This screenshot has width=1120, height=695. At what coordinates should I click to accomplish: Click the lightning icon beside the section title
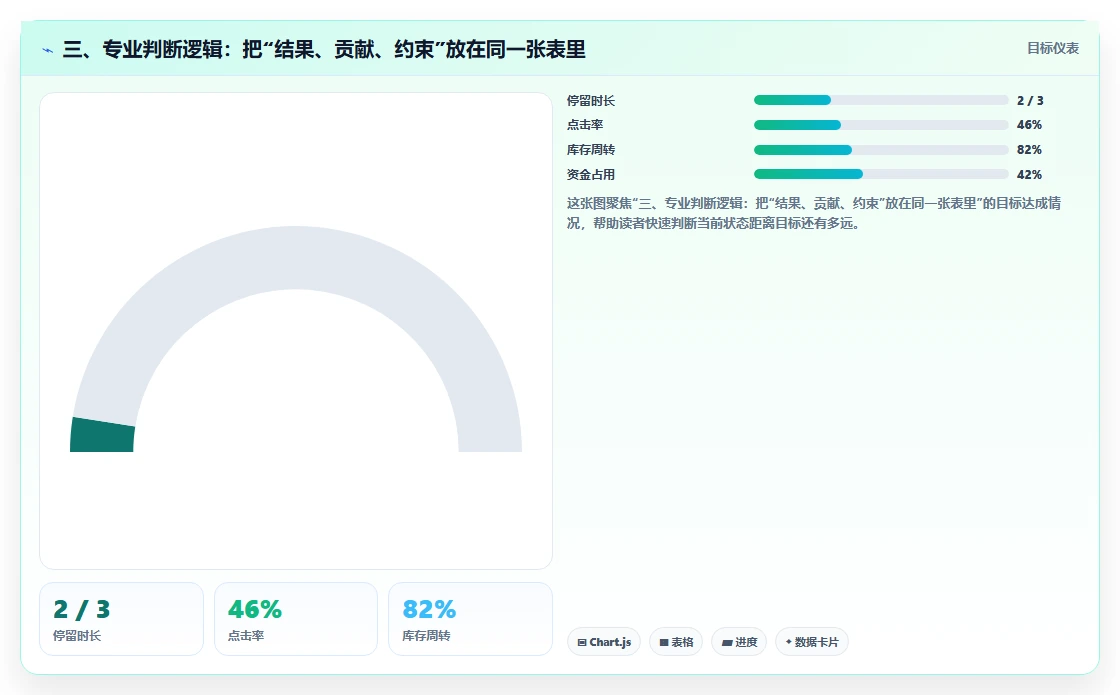point(48,50)
